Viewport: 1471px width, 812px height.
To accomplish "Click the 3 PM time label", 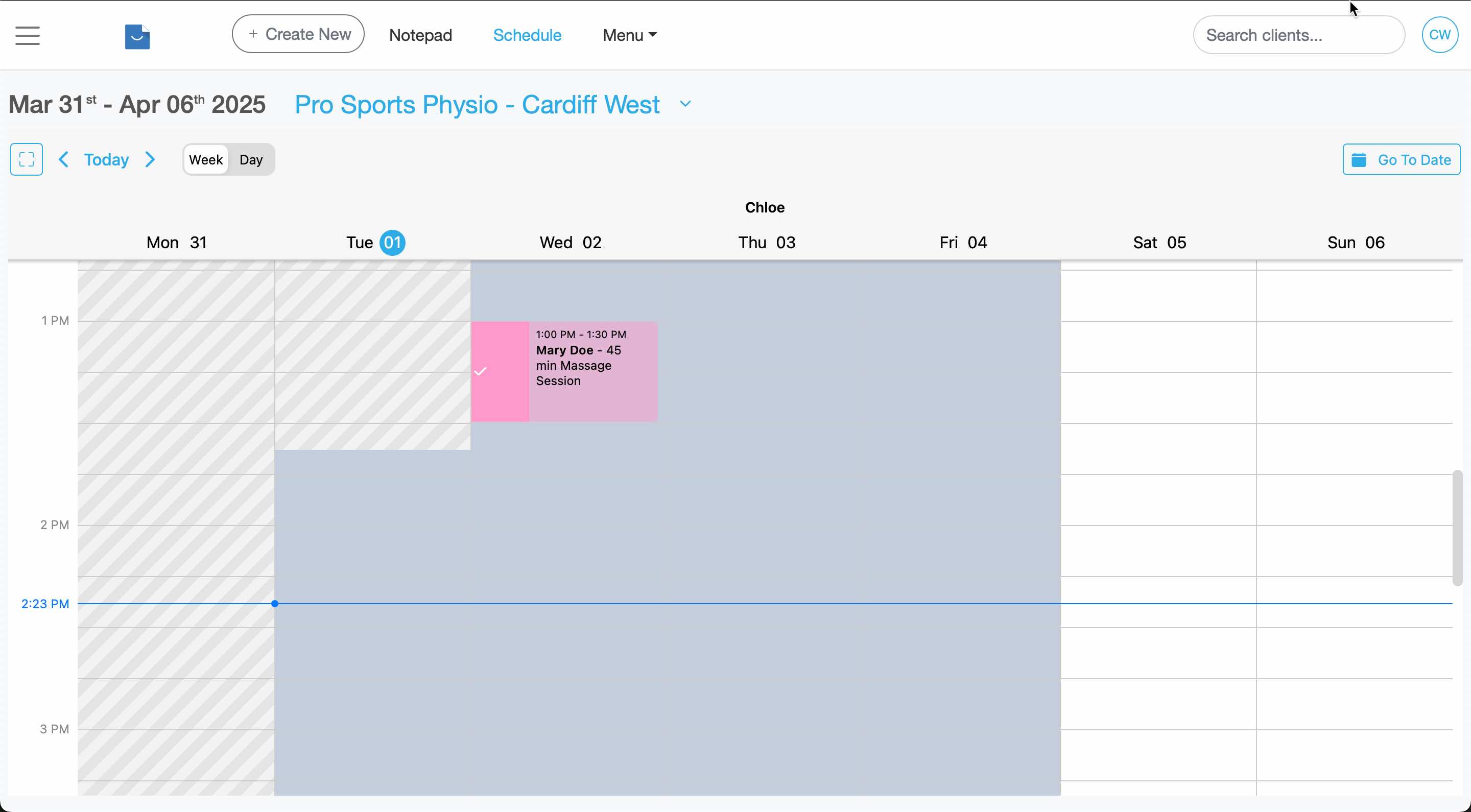I will pos(54,729).
